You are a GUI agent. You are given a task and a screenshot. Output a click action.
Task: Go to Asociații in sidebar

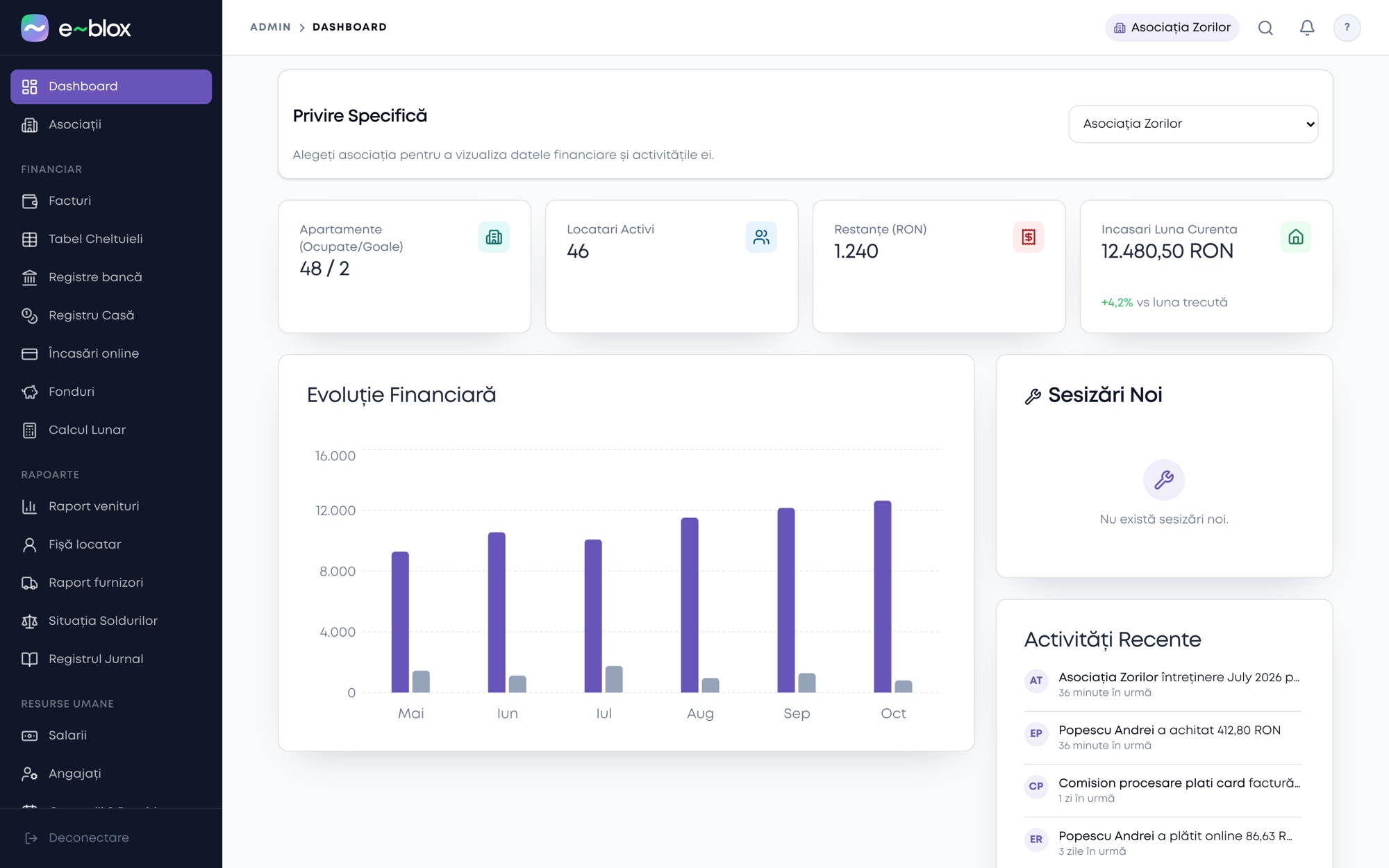point(111,125)
